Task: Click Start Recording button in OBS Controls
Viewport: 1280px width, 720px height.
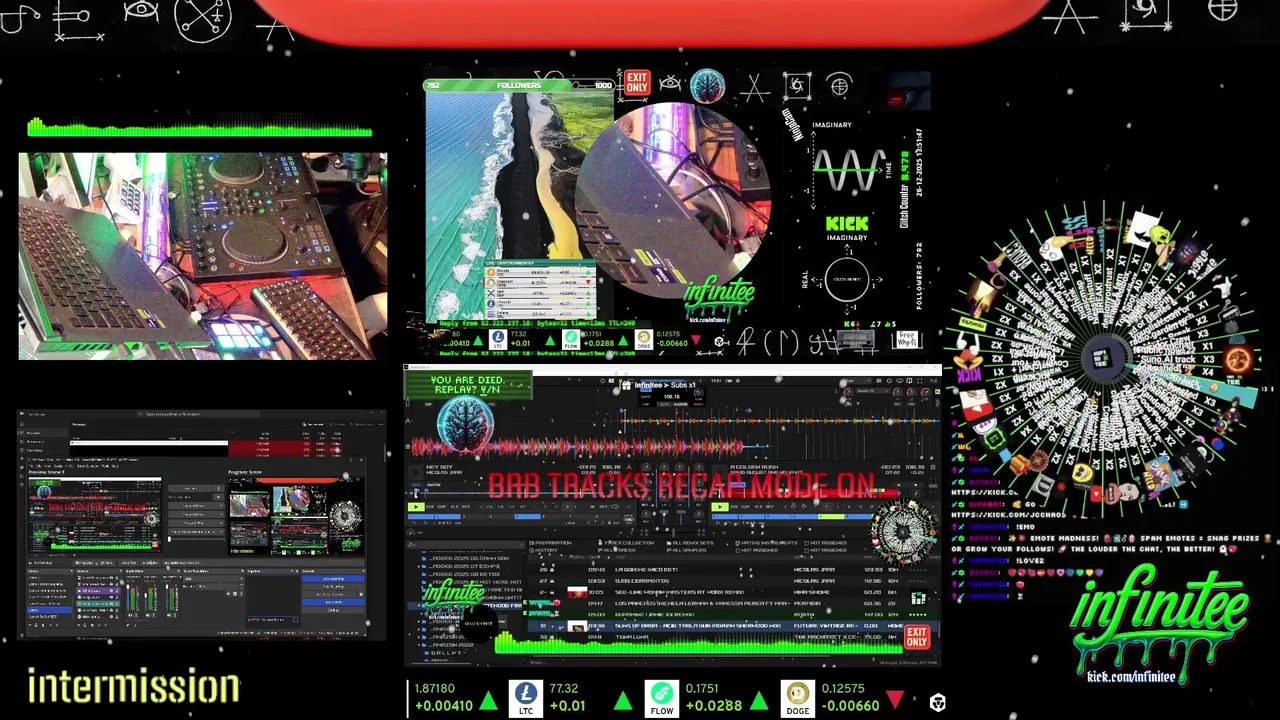Action: (x=333, y=586)
